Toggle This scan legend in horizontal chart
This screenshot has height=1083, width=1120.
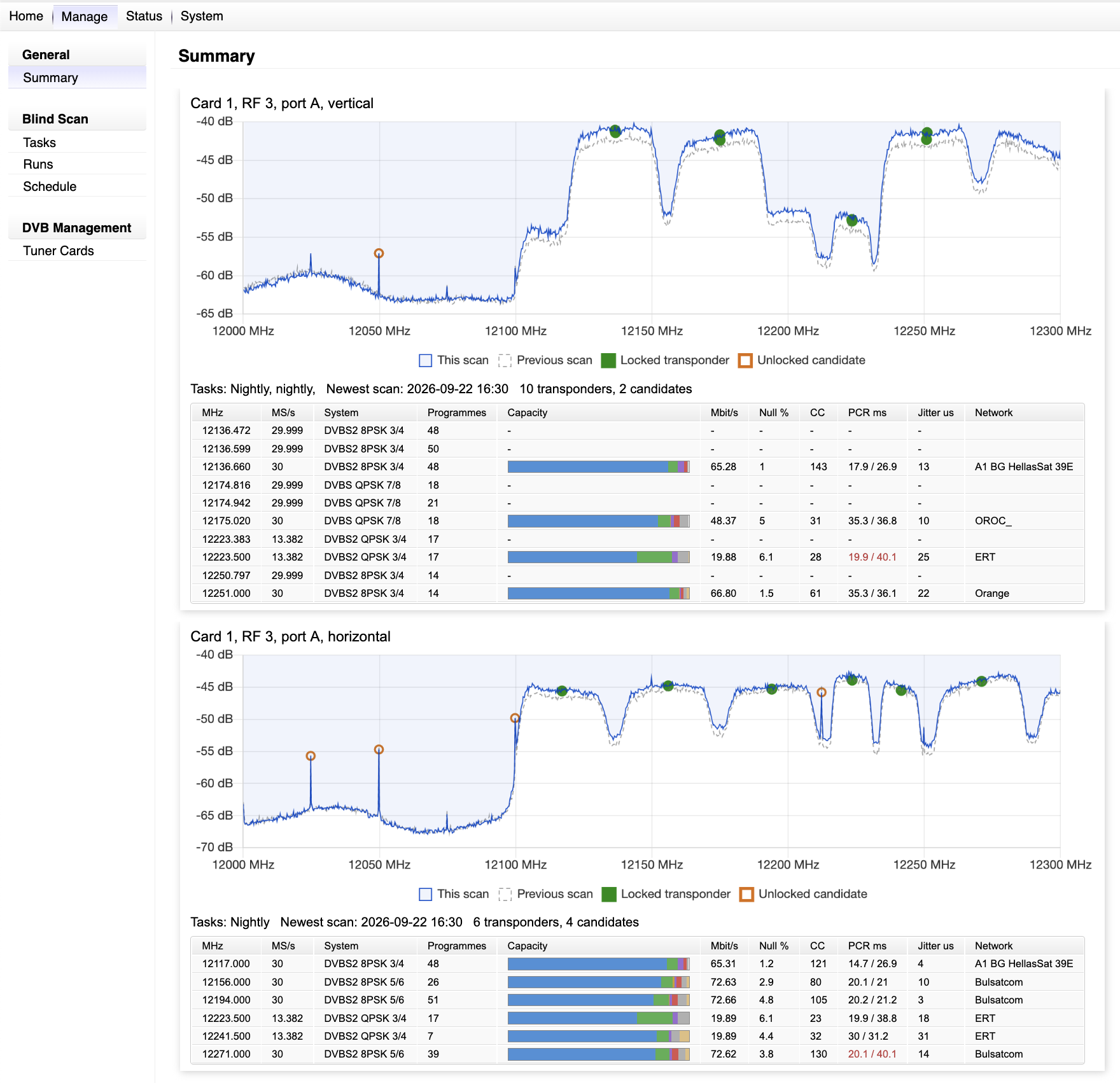pyautogui.click(x=454, y=894)
